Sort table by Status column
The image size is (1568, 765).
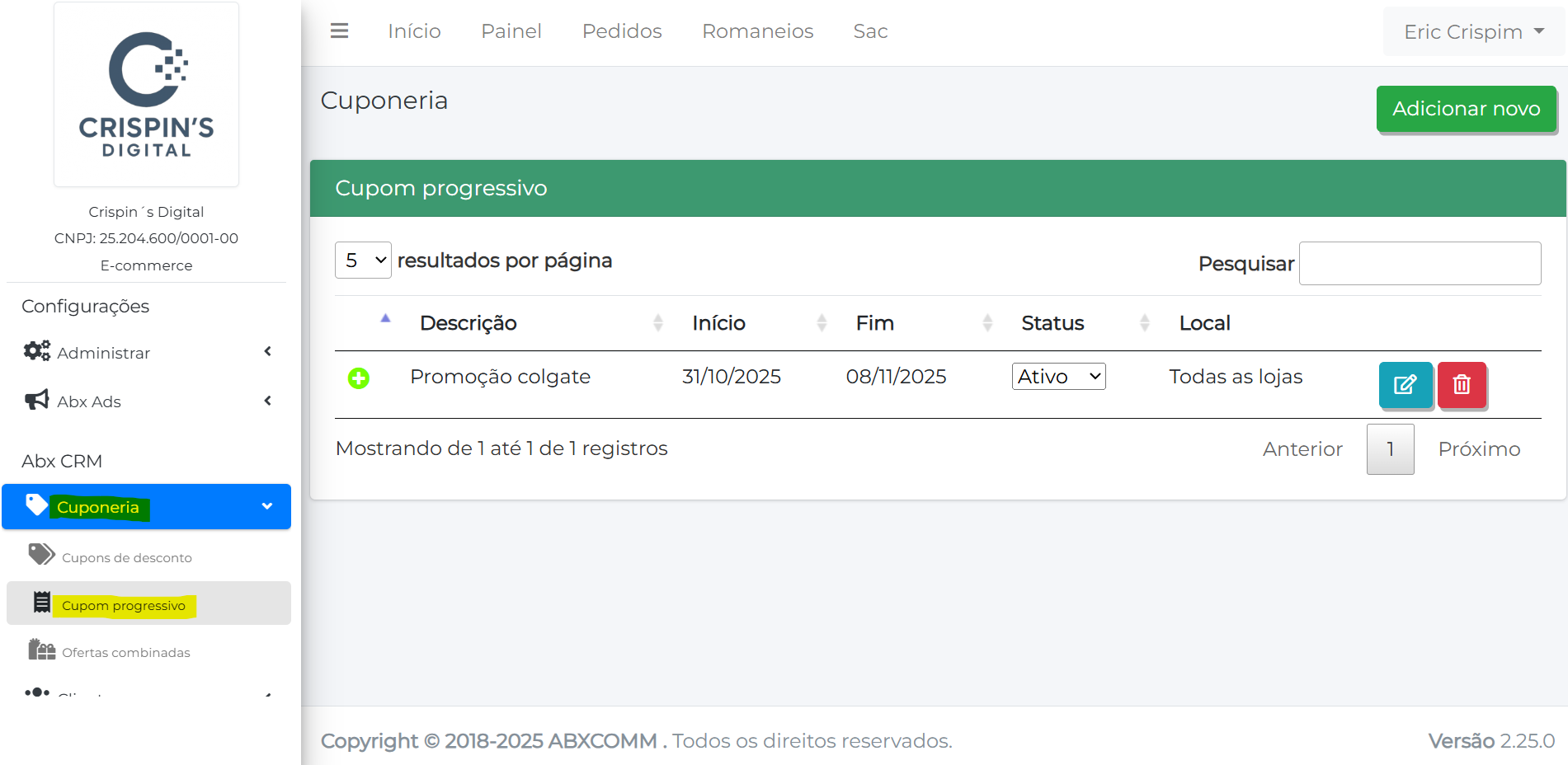click(1052, 323)
